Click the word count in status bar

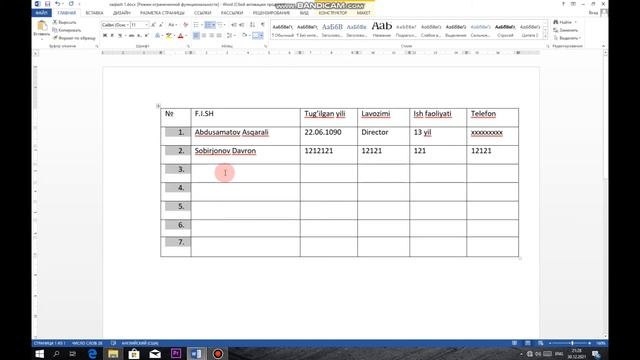coord(87,343)
